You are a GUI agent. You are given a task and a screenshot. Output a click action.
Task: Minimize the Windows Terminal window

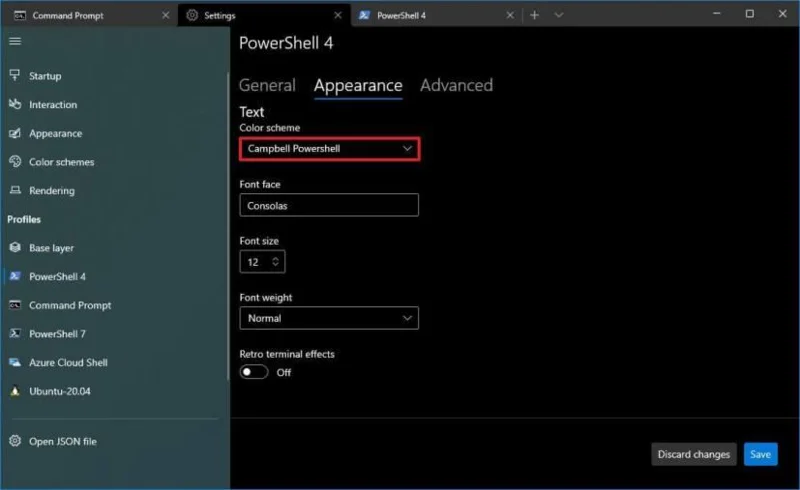(717, 14)
